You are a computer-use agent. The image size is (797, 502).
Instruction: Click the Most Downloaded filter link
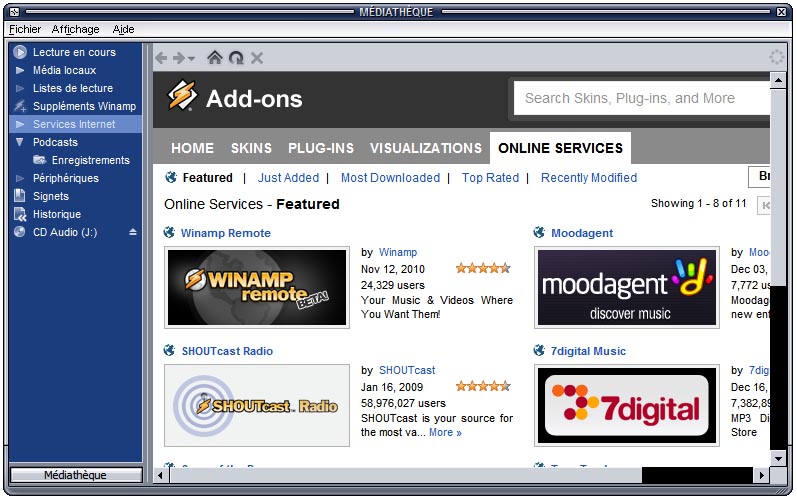(x=390, y=178)
